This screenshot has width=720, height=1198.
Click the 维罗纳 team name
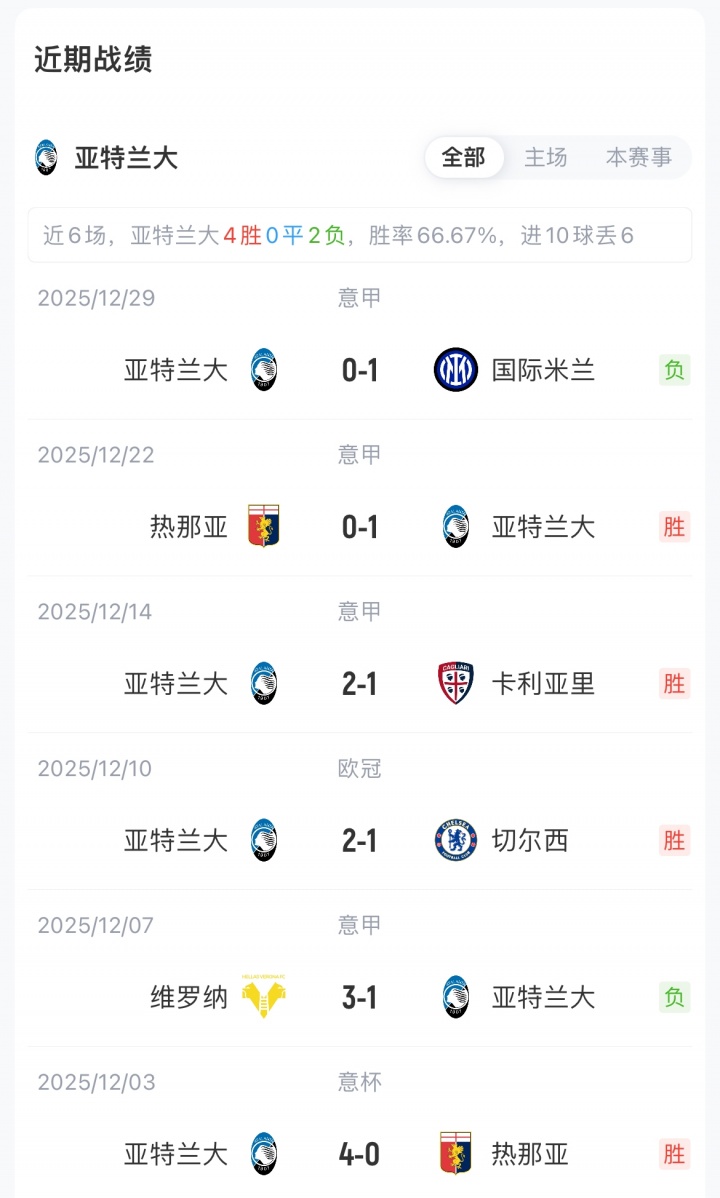189,998
